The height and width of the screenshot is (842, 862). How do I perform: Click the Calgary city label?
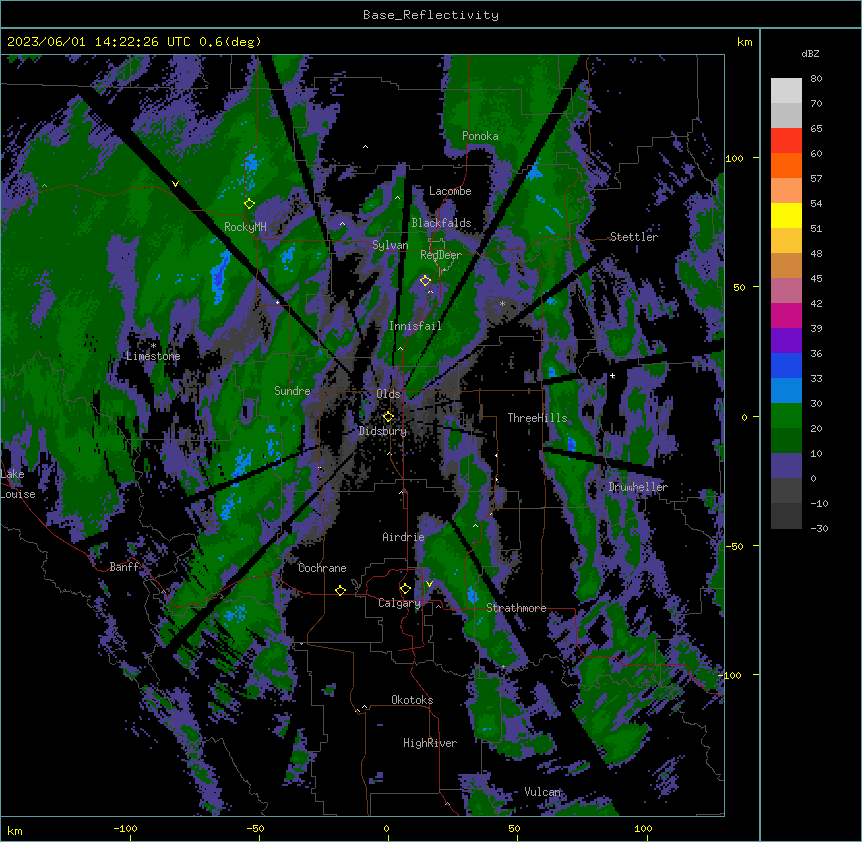point(399,603)
